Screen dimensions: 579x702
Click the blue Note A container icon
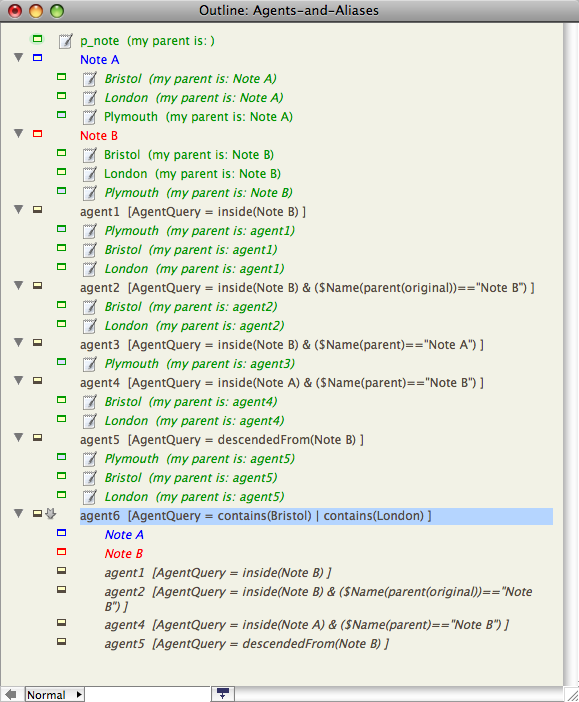(x=38, y=58)
